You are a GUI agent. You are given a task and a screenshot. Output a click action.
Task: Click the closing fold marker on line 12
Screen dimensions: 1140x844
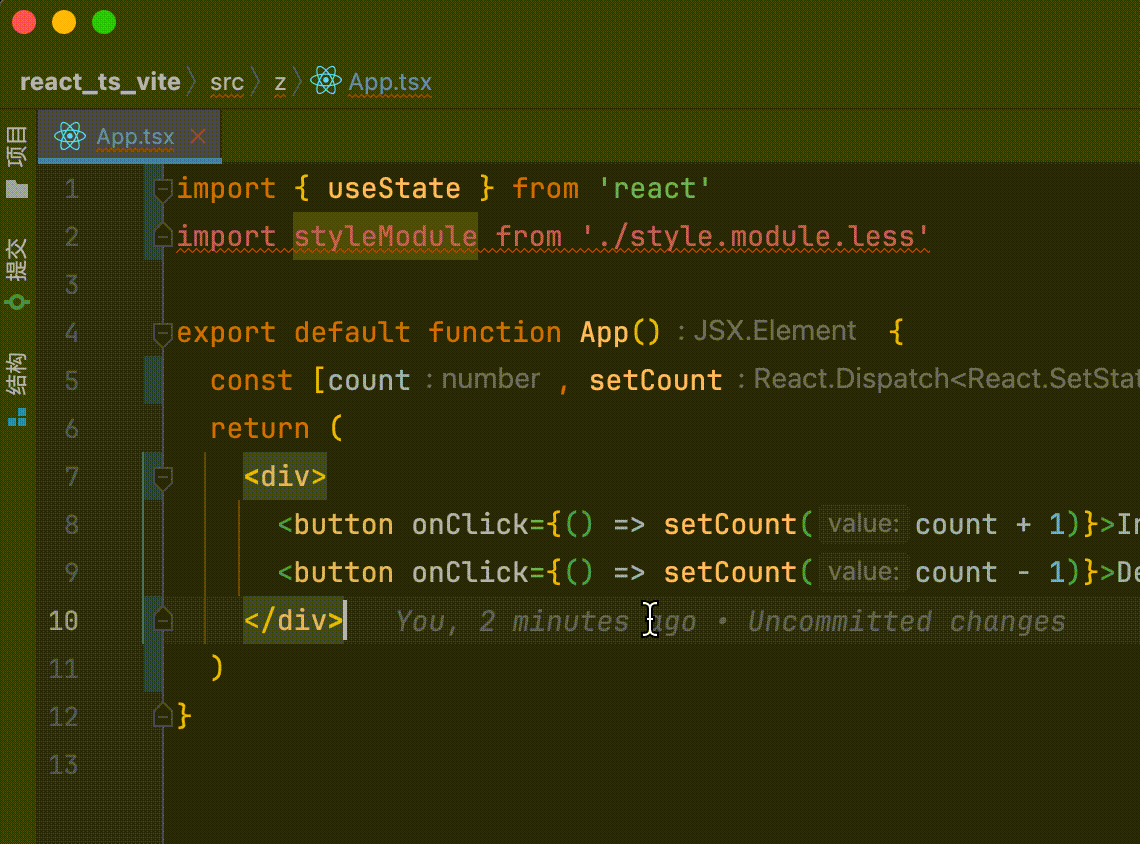pos(163,716)
